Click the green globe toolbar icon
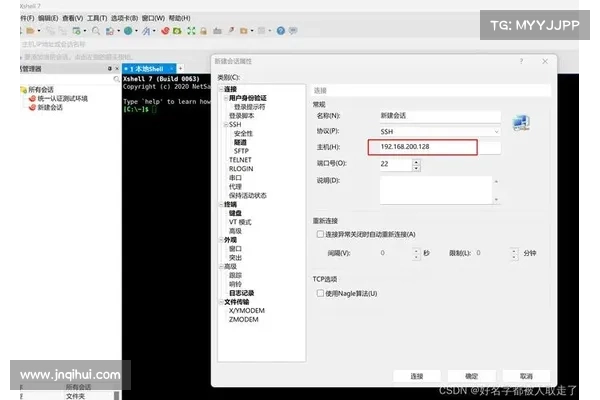Screen dimensions: 600x400 pyautogui.click(x=128, y=31)
